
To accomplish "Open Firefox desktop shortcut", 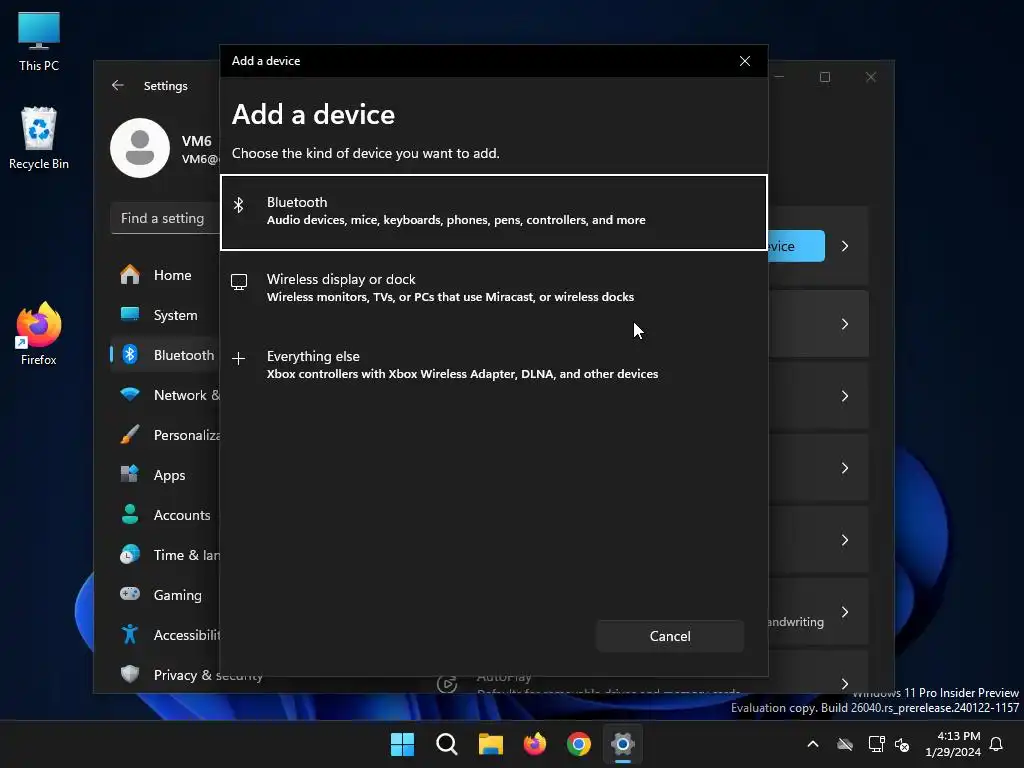I will click(x=39, y=334).
